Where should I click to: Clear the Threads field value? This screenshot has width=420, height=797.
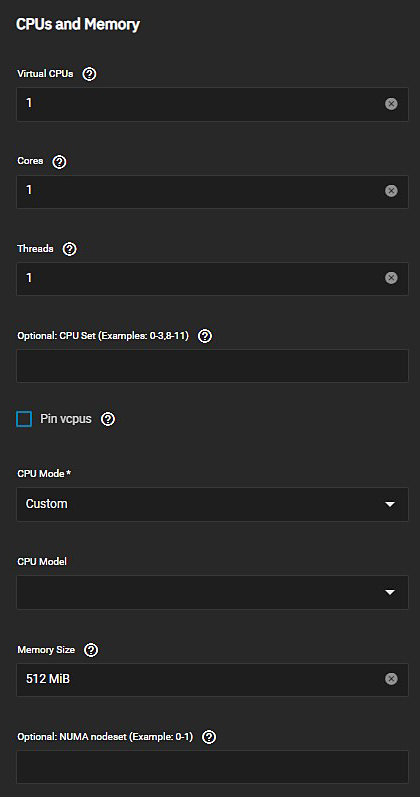pos(391,278)
